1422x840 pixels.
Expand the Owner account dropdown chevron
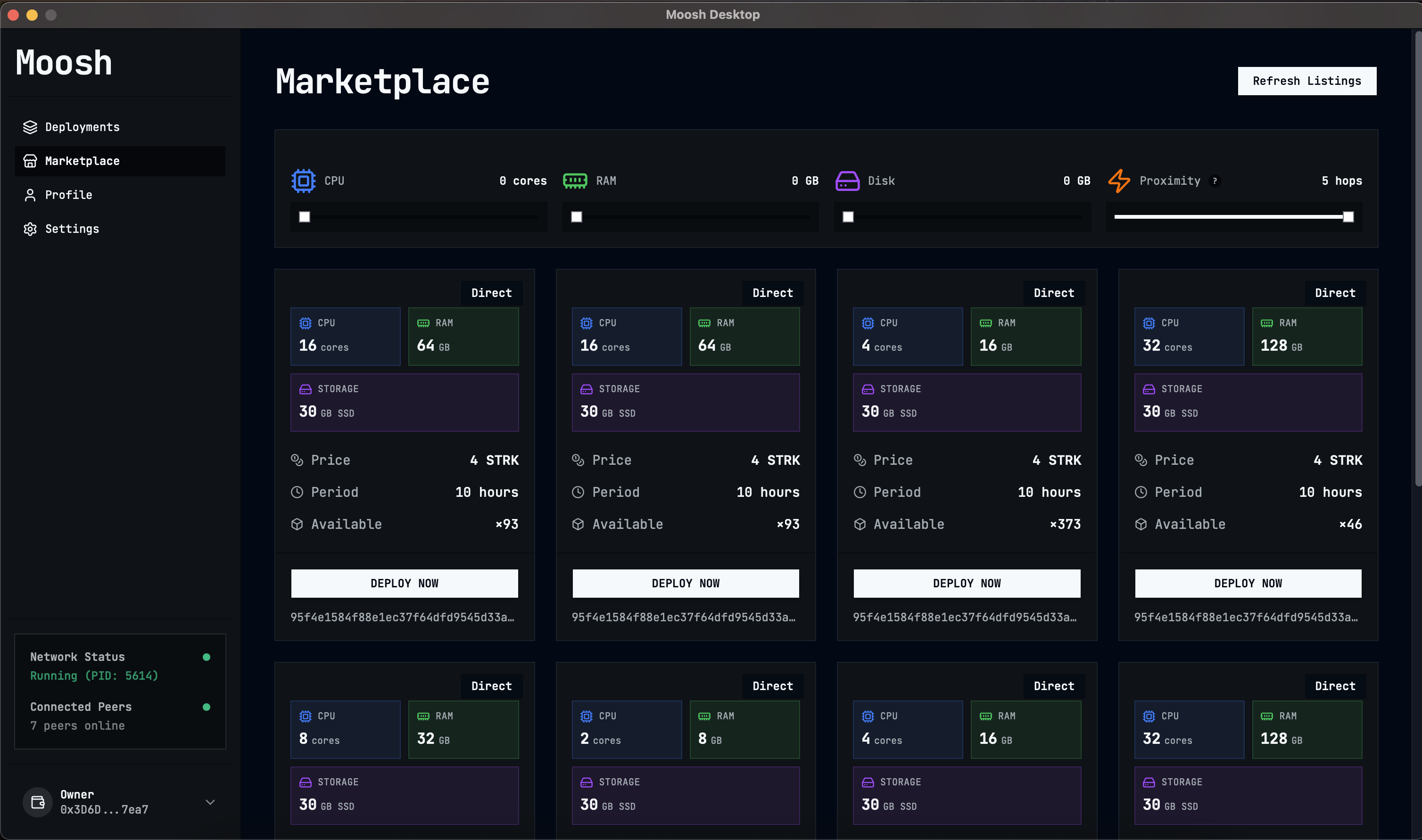pyautogui.click(x=210, y=801)
